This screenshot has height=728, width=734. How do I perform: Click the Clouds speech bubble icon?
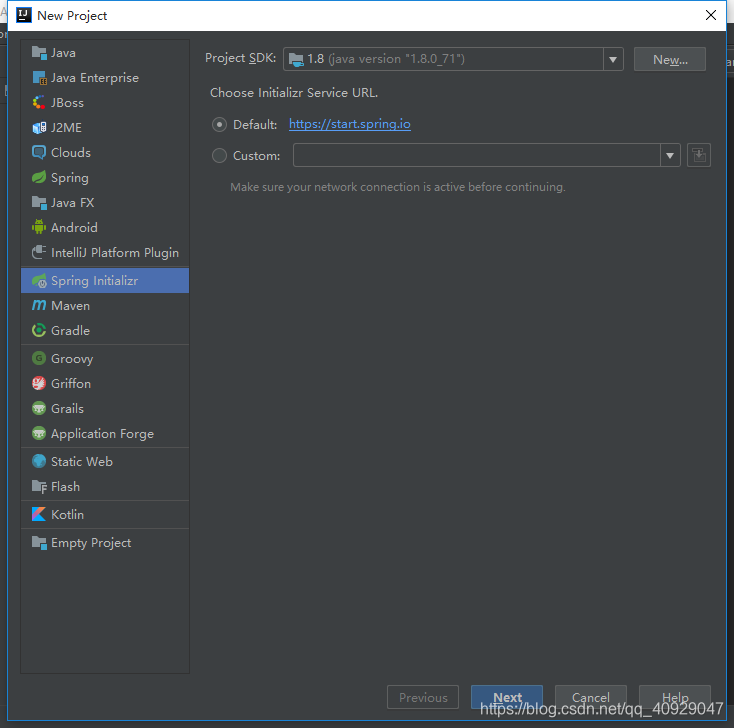[x=39, y=153]
